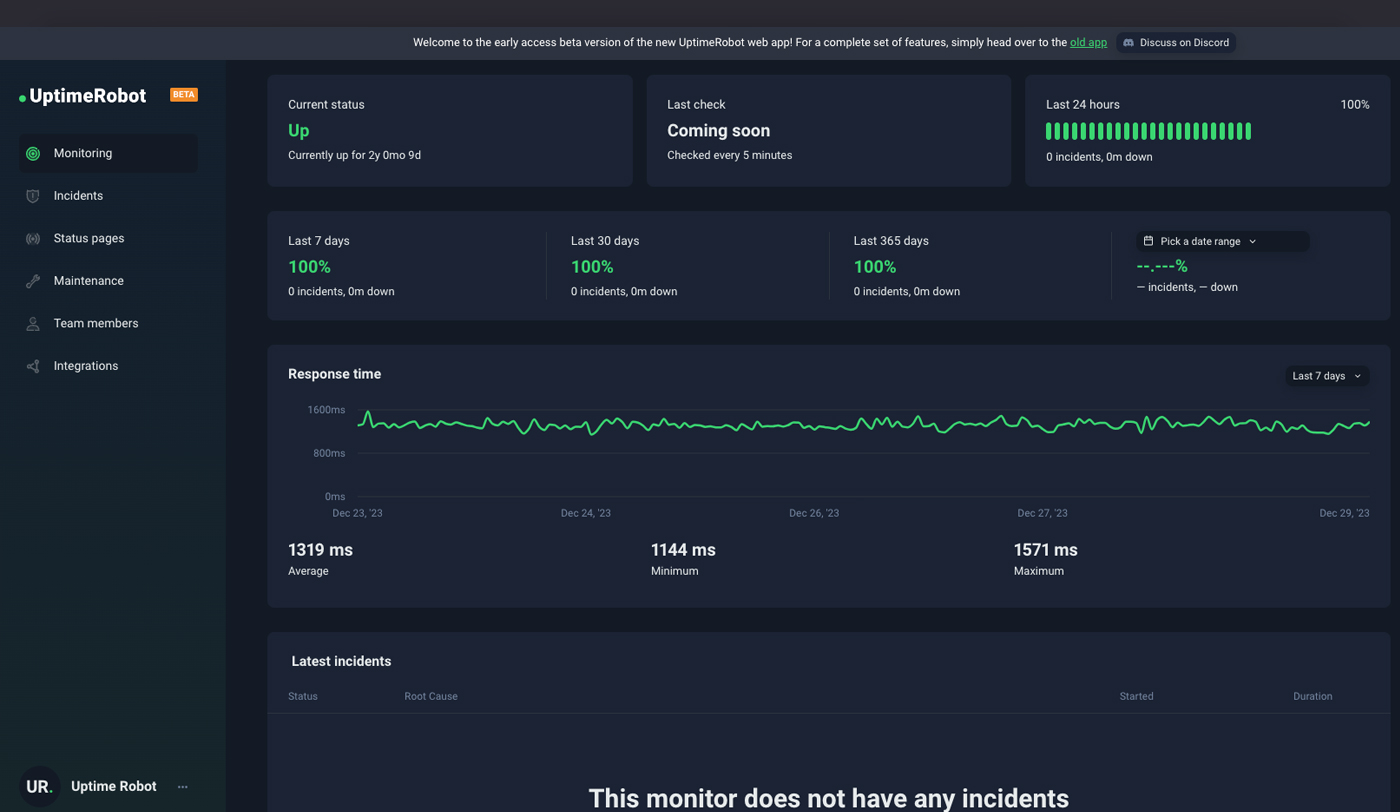Expand the Pick a date range selector
This screenshot has width=1400, height=812.
[1207, 241]
